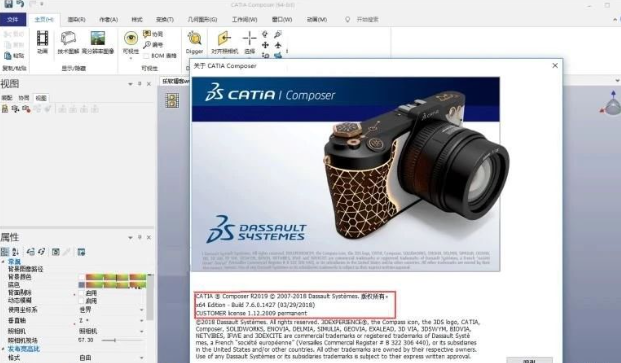Screen dimensions: 621x363
Task: Open the 动画(M) ribbon tab
Action: [317, 19]
